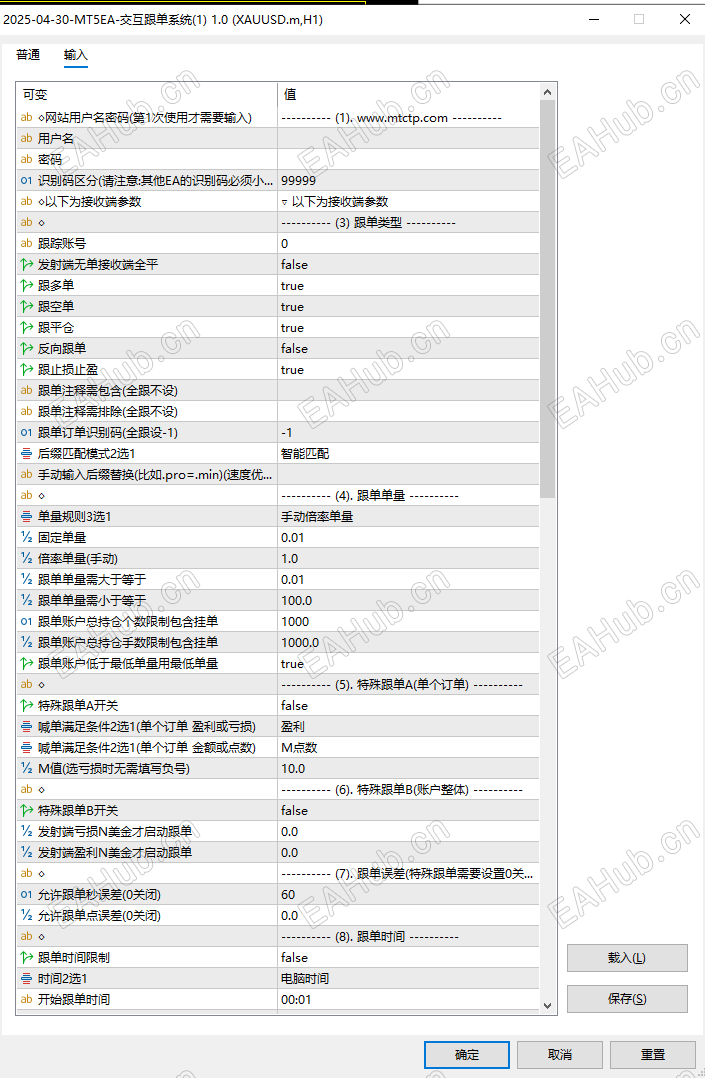Screen dimensions: 705x1078
Task: Open the 盈利 condition dropdown
Action: (x=409, y=726)
